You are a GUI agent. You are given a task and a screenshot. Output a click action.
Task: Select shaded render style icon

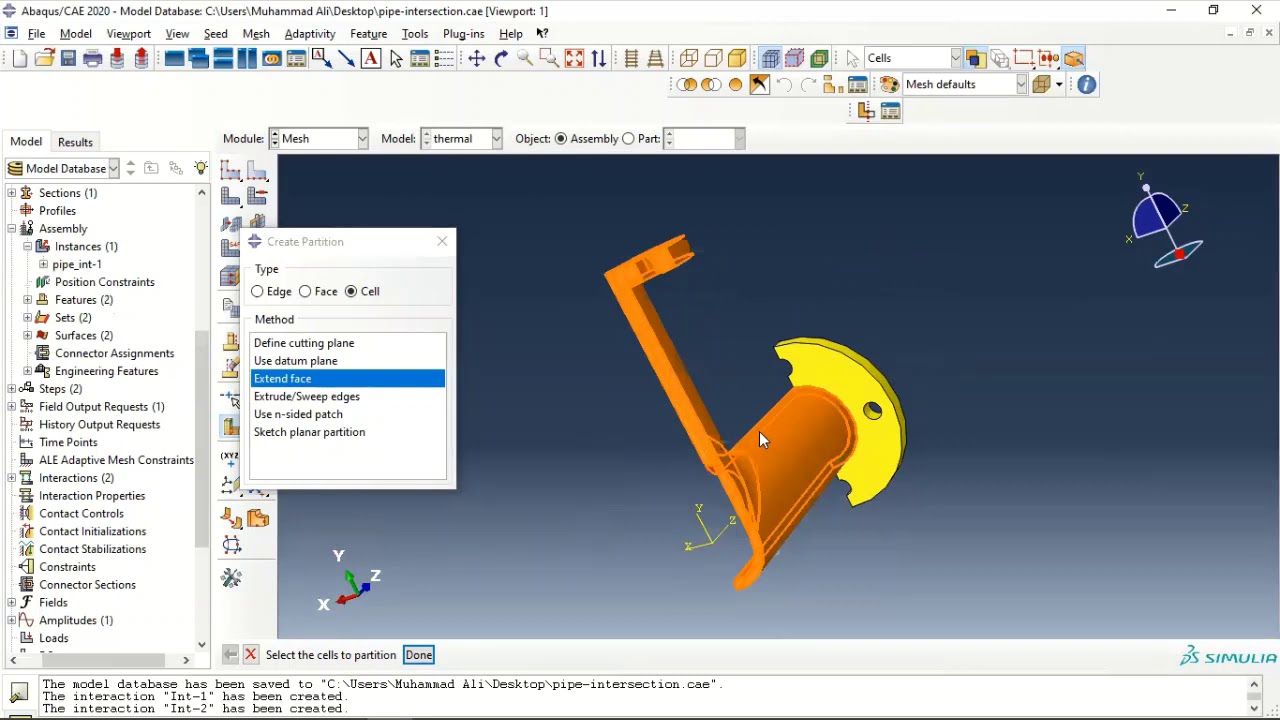click(x=737, y=58)
